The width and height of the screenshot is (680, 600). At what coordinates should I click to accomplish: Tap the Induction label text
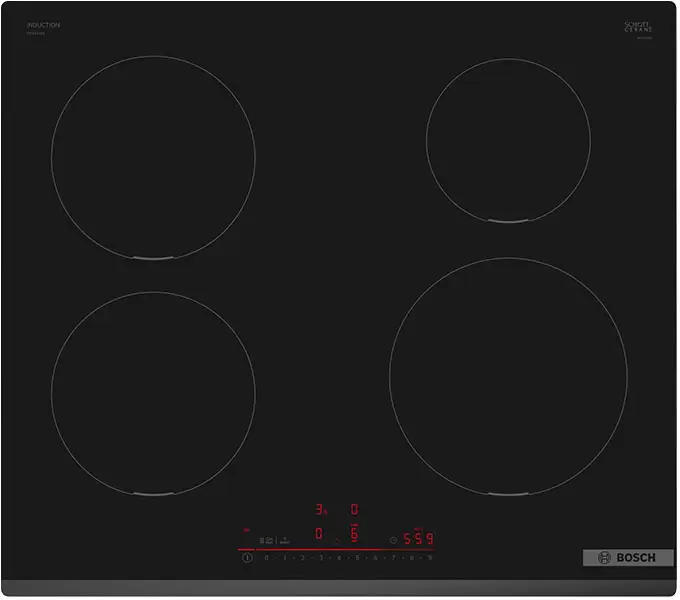[43, 25]
